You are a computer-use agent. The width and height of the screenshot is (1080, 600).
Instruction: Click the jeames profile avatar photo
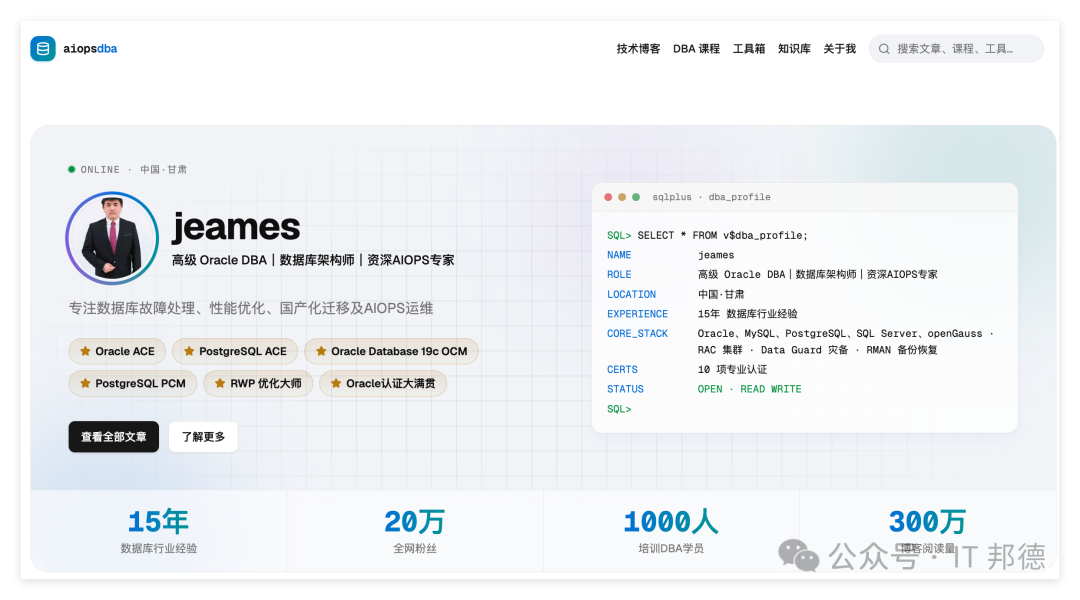[x=112, y=238]
